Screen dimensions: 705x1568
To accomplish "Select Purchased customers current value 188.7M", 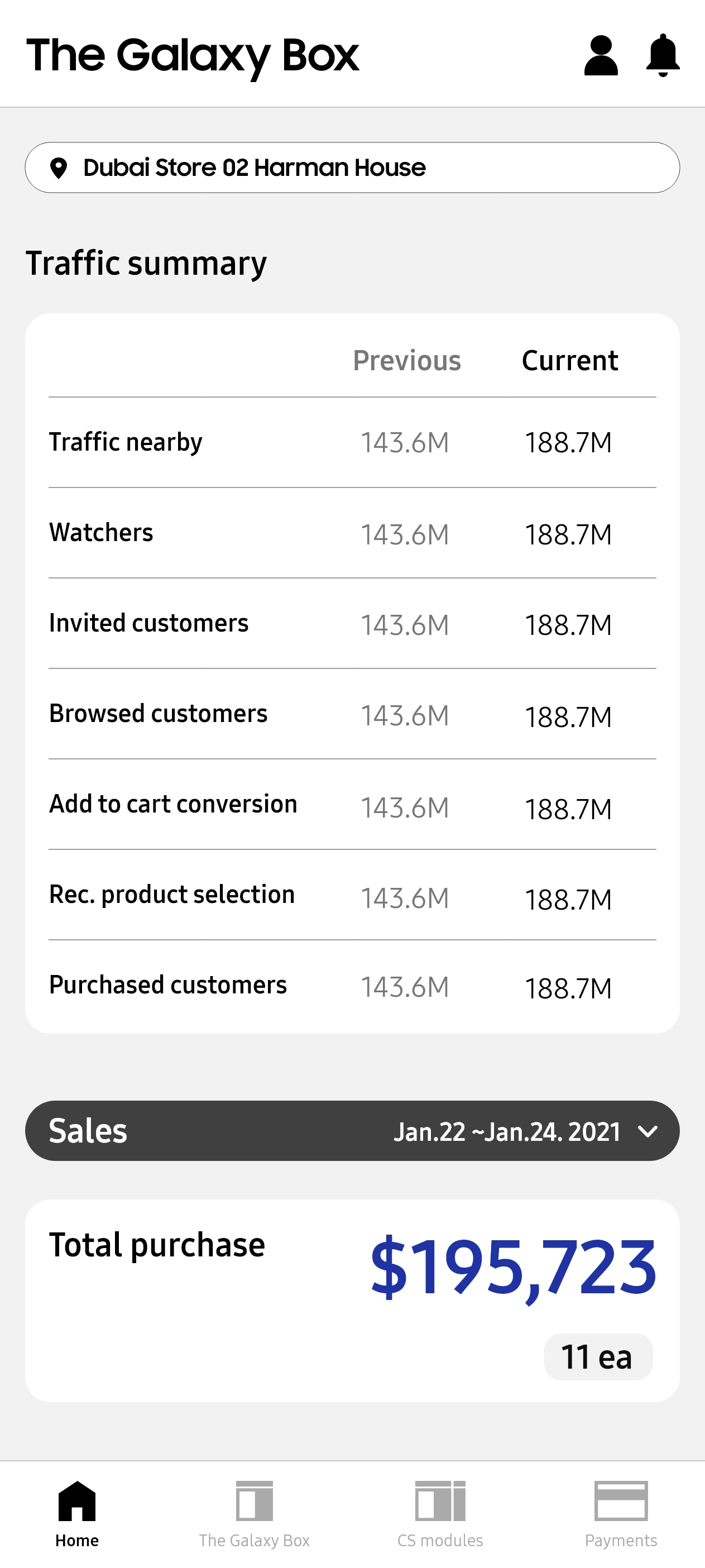I will tap(568, 988).
